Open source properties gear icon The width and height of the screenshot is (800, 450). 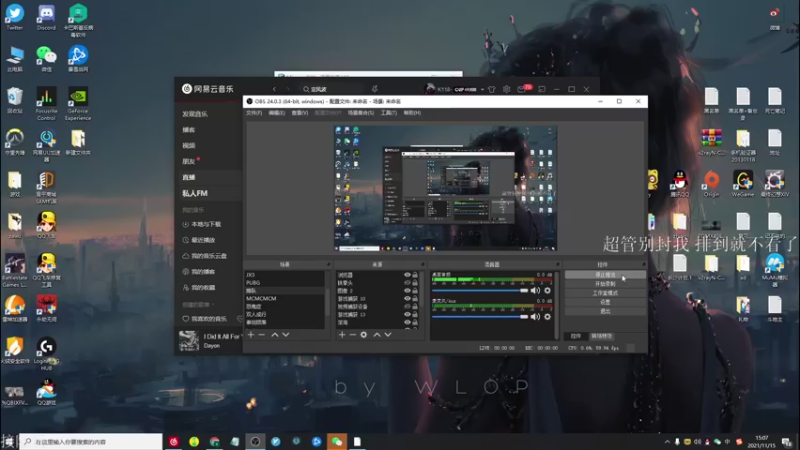(x=364, y=335)
